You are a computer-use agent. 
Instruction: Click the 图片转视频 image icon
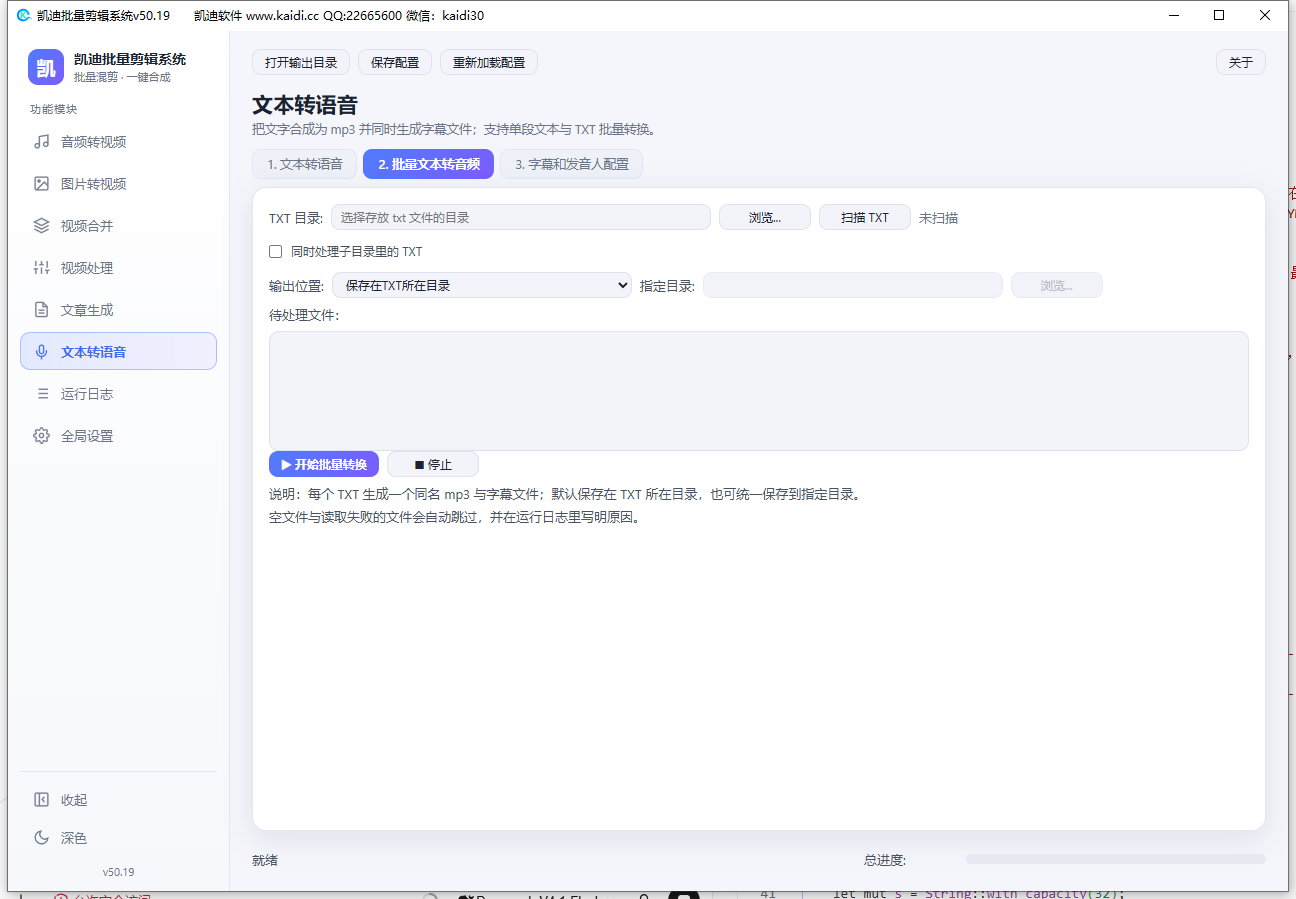41,184
